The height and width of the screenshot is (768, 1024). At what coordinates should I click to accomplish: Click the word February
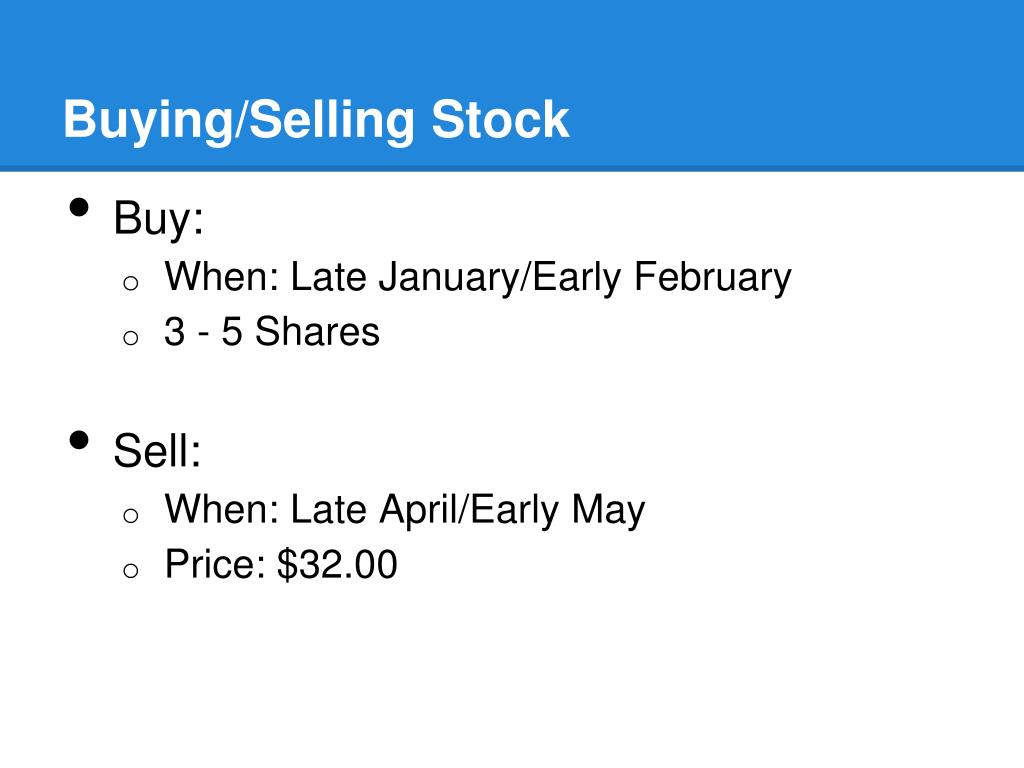pyautogui.click(x=712, y=278)
